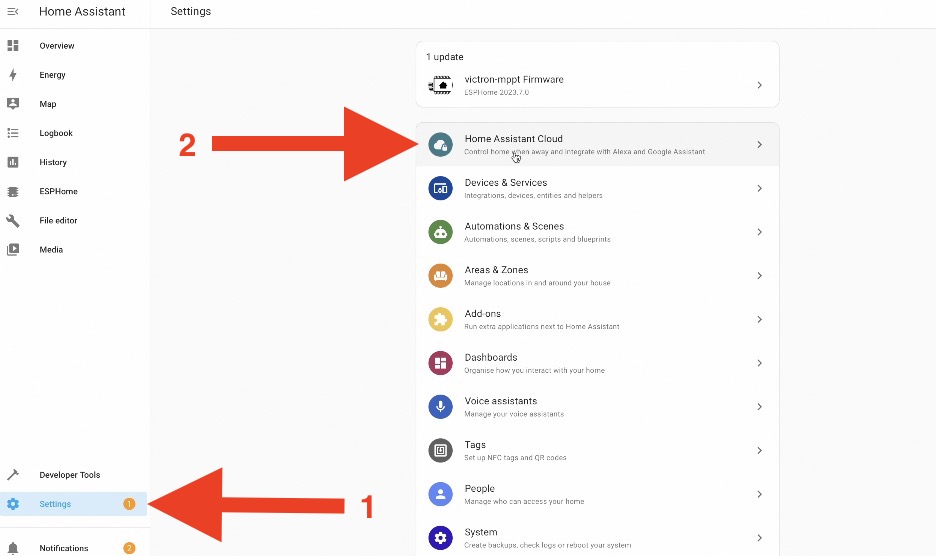Click the Dashboards icon
Screen dimensions: 936x556
(441, 363)
